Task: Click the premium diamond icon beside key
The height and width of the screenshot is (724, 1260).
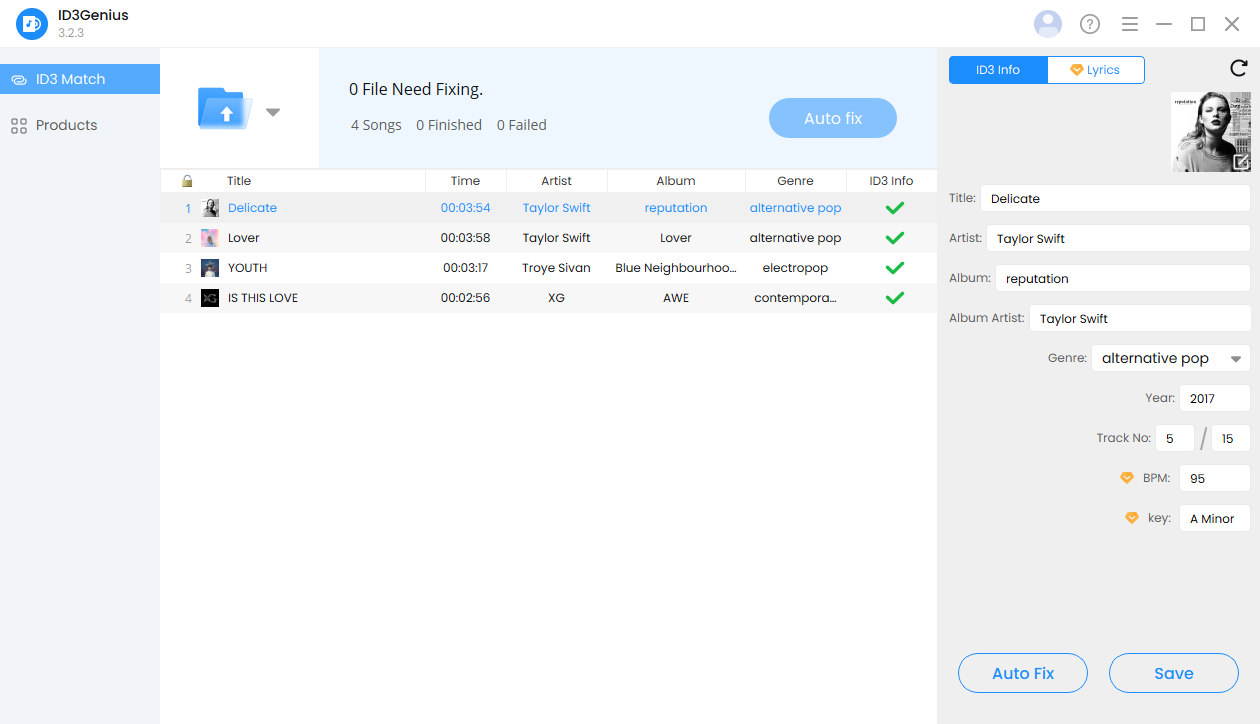Action: [1132, 518]
